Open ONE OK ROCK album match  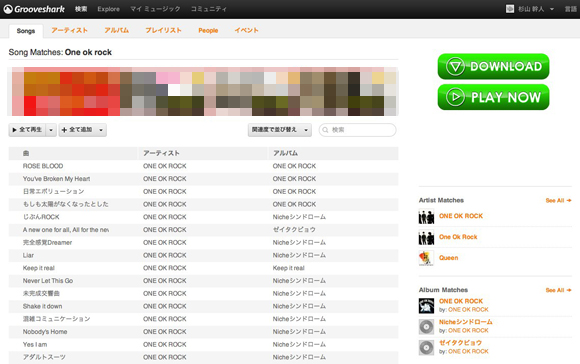pos(461,301)
